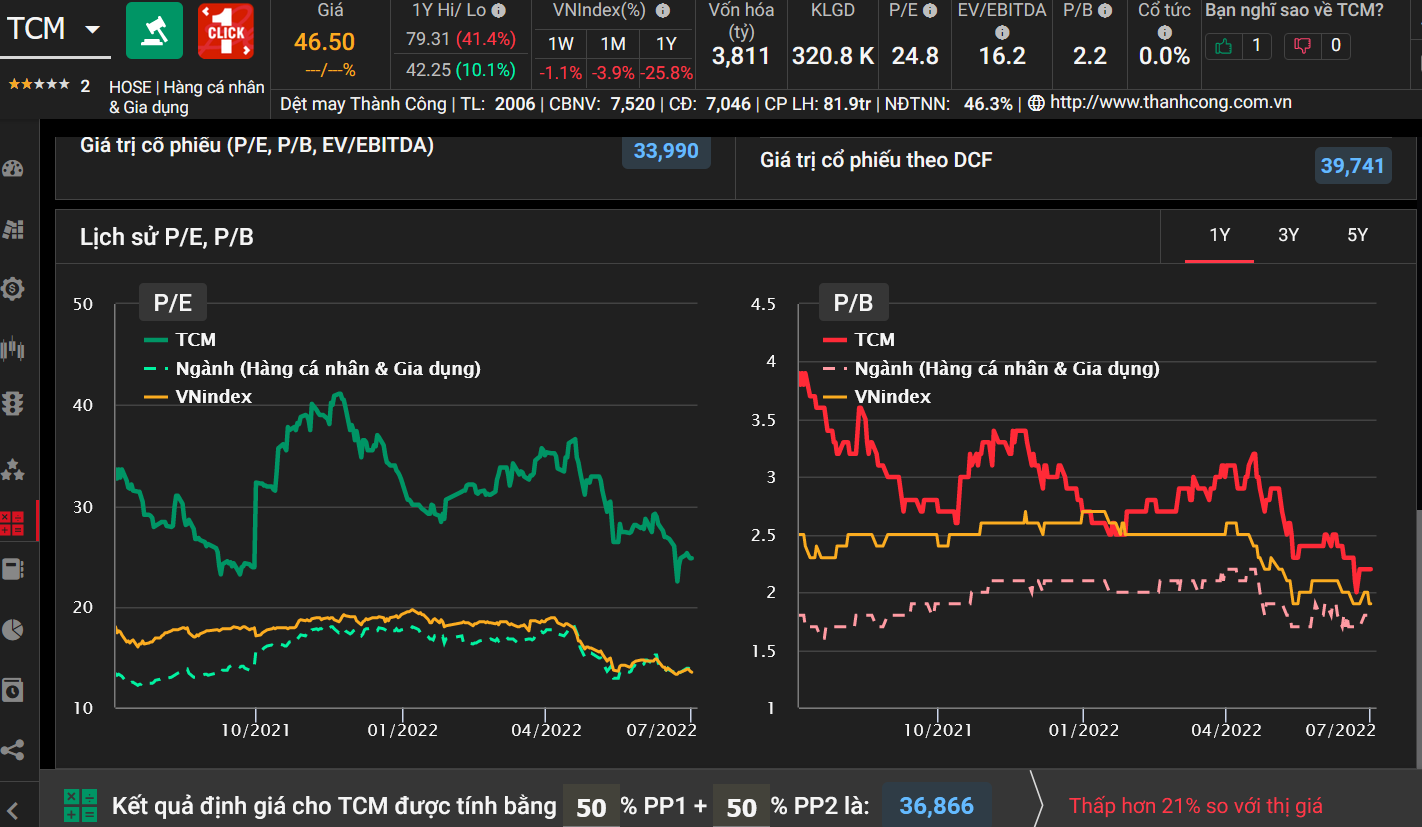Vote thumbs up for TCM

pos(1238,45)
